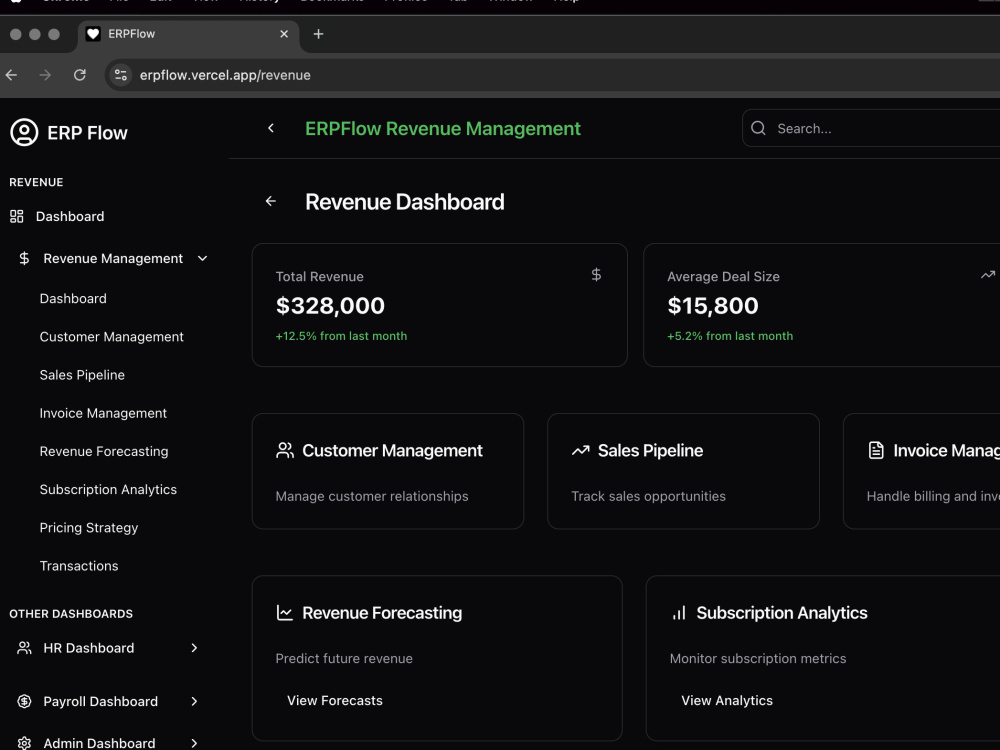Click the View Forecasts button
Image resolution: width=1000 pixels, height=750 pixels.
335,700
